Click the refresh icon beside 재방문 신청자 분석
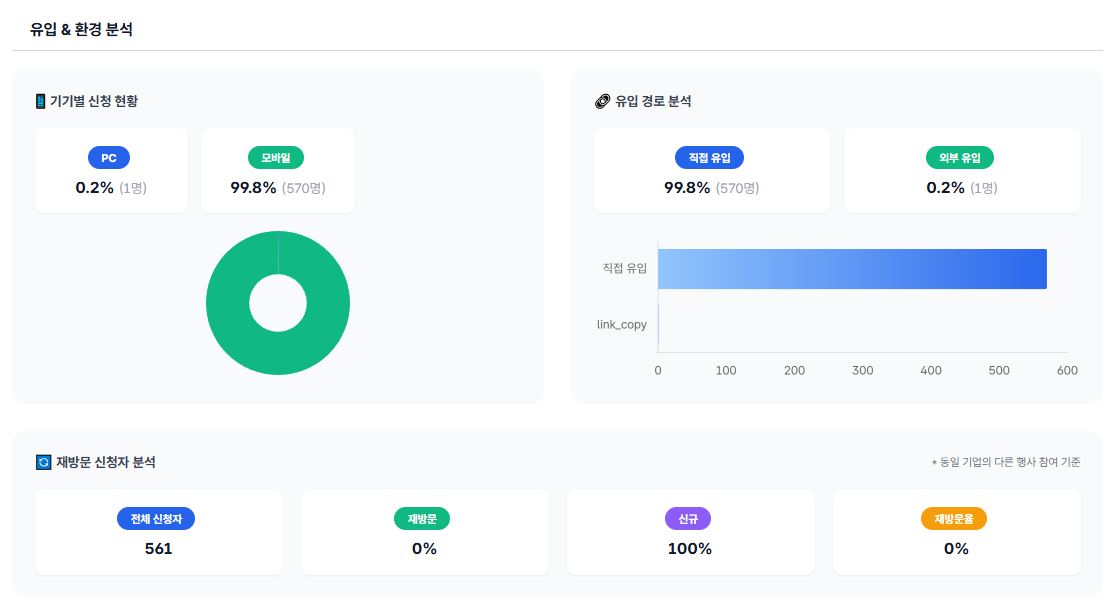The width and height of the screenshot is (1115, 605). click(x=42, y=462)
